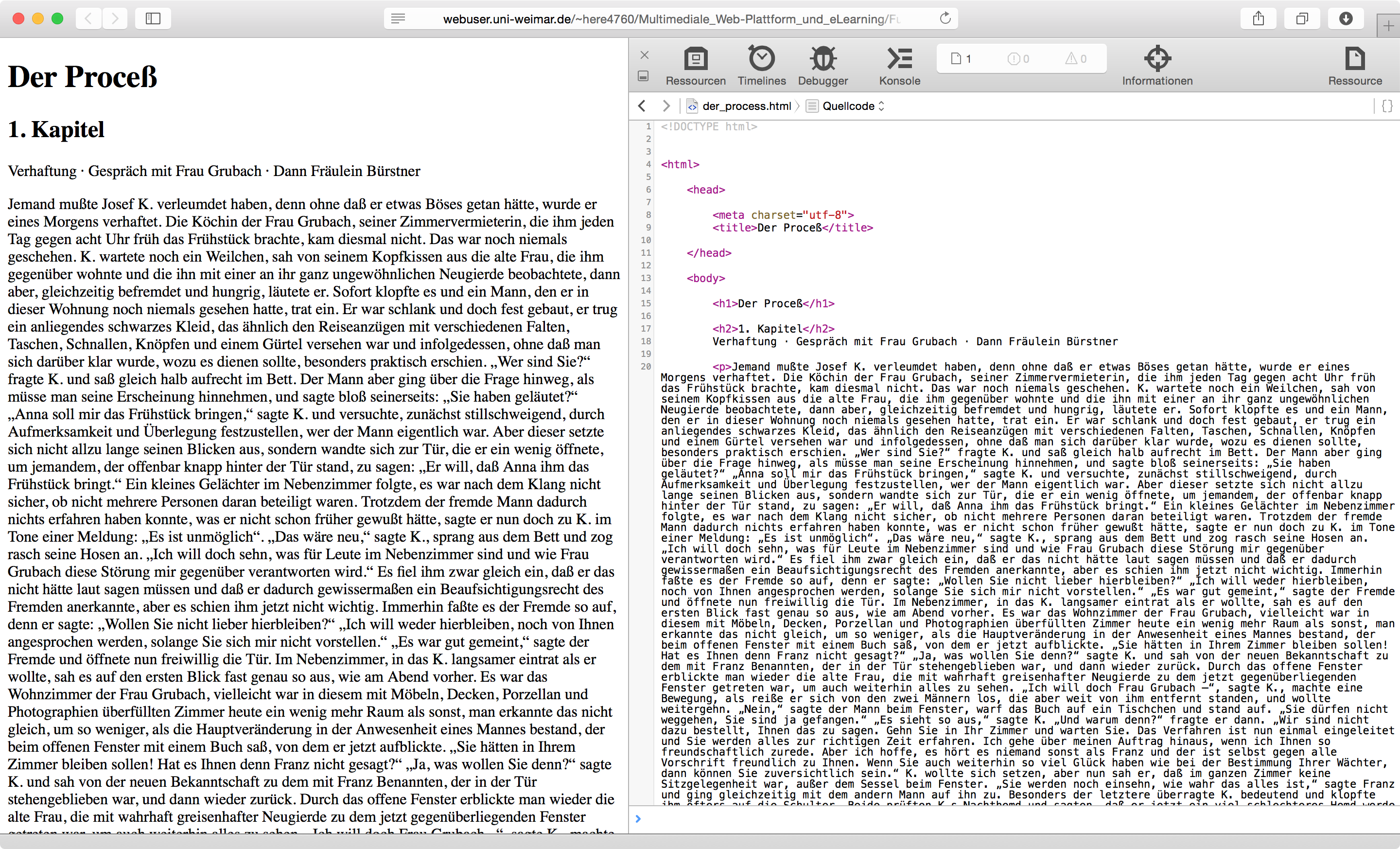Click the <html> tag in source
This screenshot has height=849, width=1400.
[680, 164]
